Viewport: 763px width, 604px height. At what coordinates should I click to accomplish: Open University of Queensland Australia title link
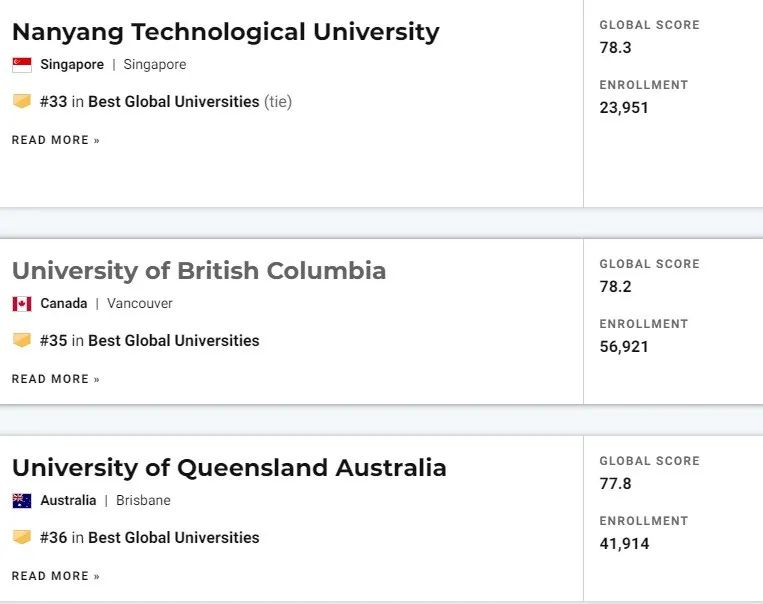pos(229,468)
